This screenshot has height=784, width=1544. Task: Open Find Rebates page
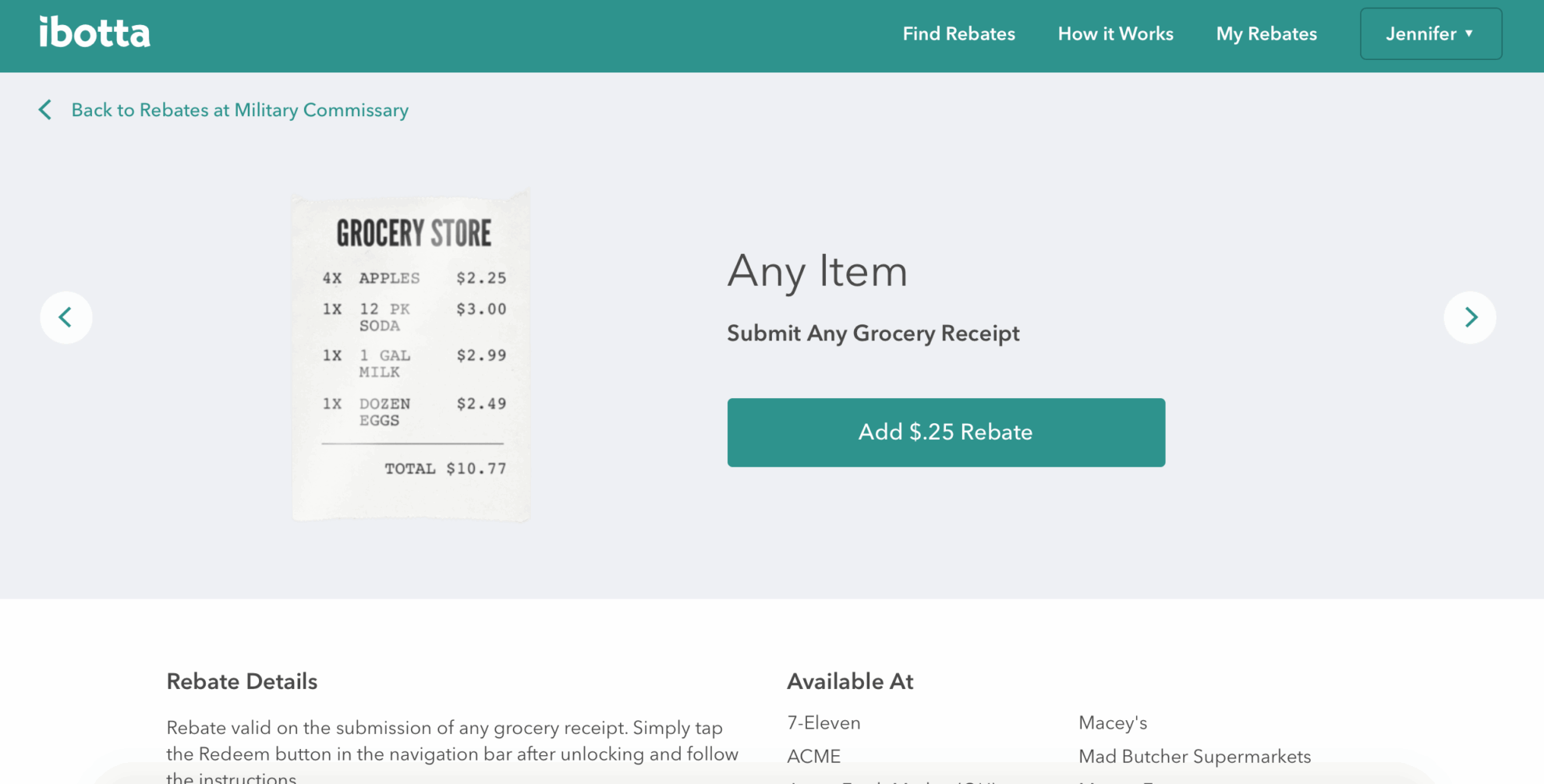coord(958,34)
